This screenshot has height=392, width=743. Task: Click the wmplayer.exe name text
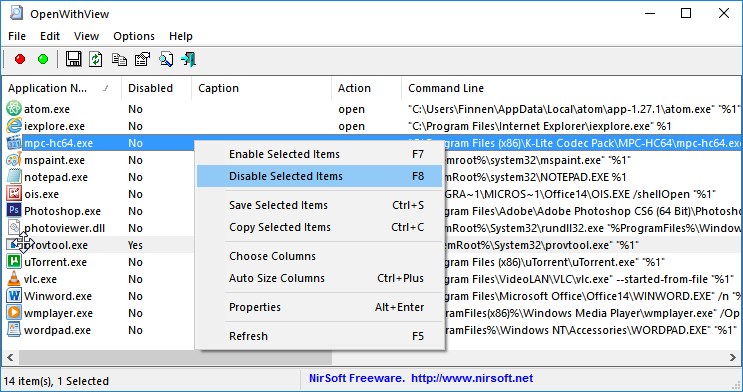tap(58, 313)
